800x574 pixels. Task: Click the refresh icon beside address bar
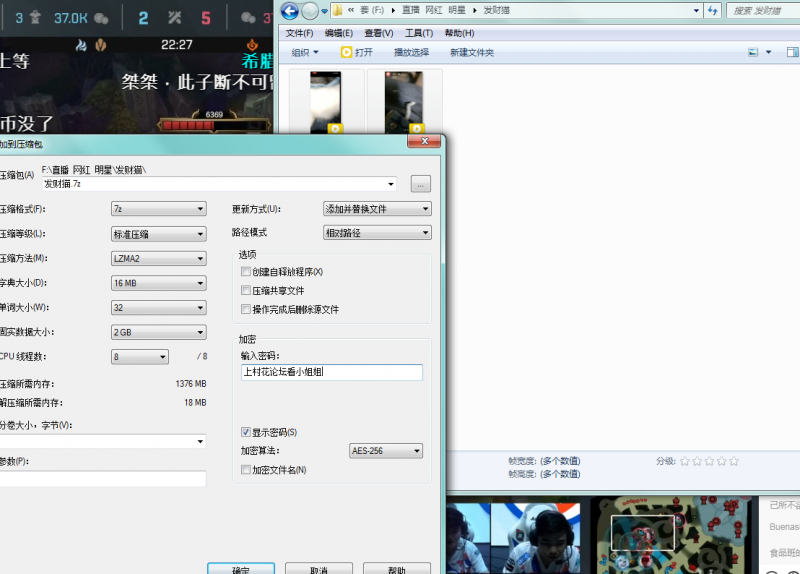tap(713, 11)
